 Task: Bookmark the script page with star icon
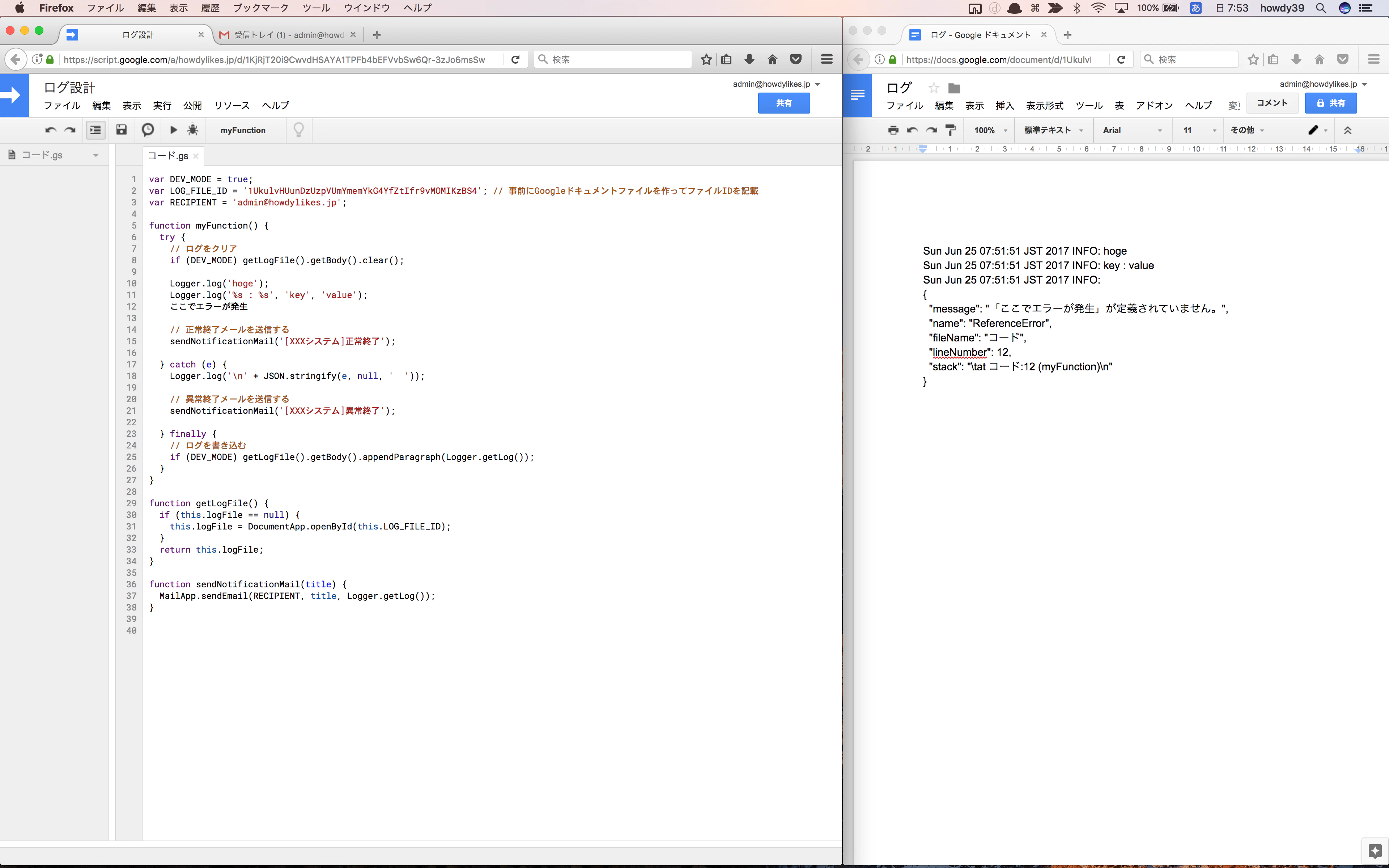tap(706, 59)
